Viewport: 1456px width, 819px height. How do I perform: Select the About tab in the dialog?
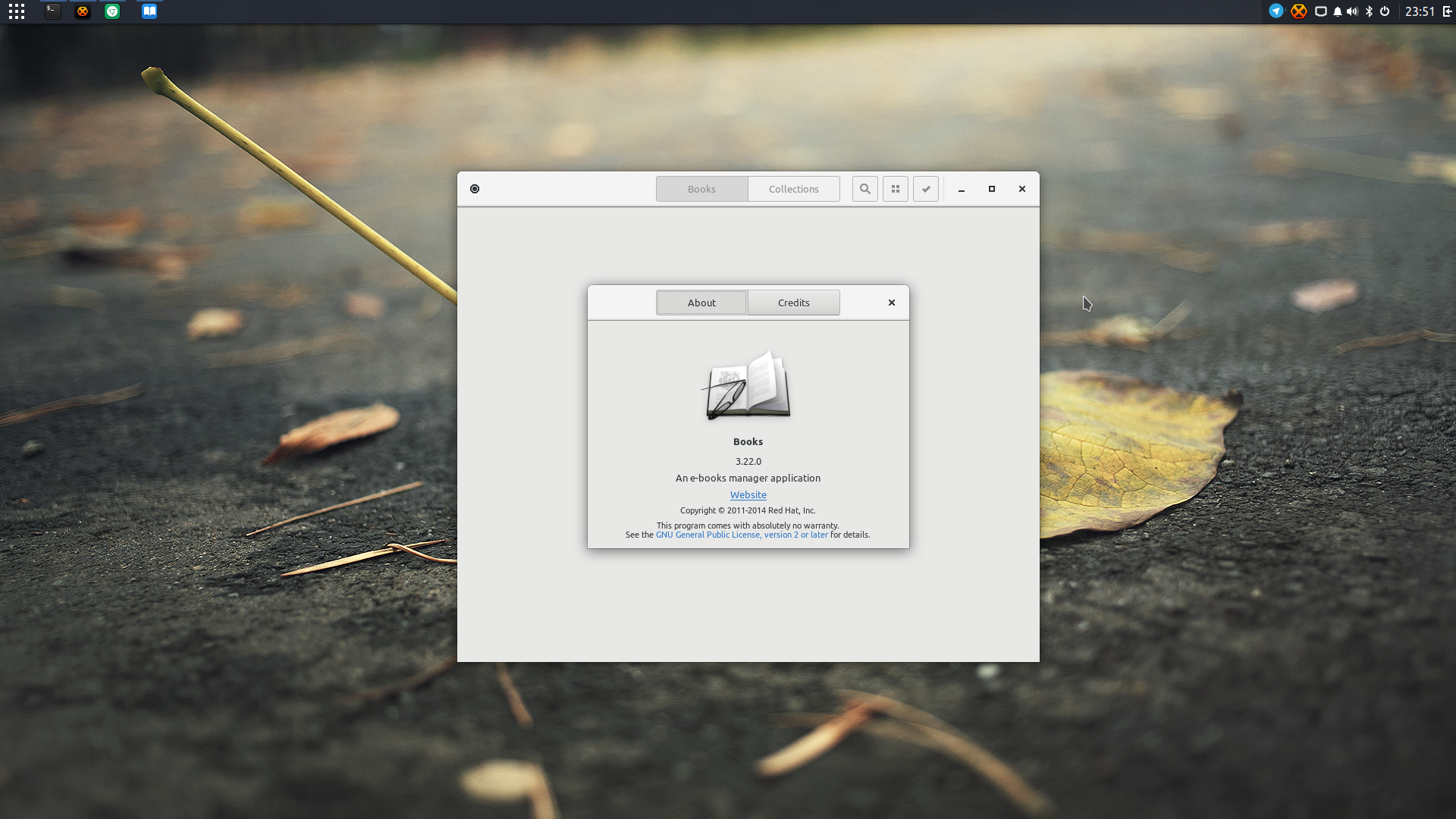click(x=701, y=303)
